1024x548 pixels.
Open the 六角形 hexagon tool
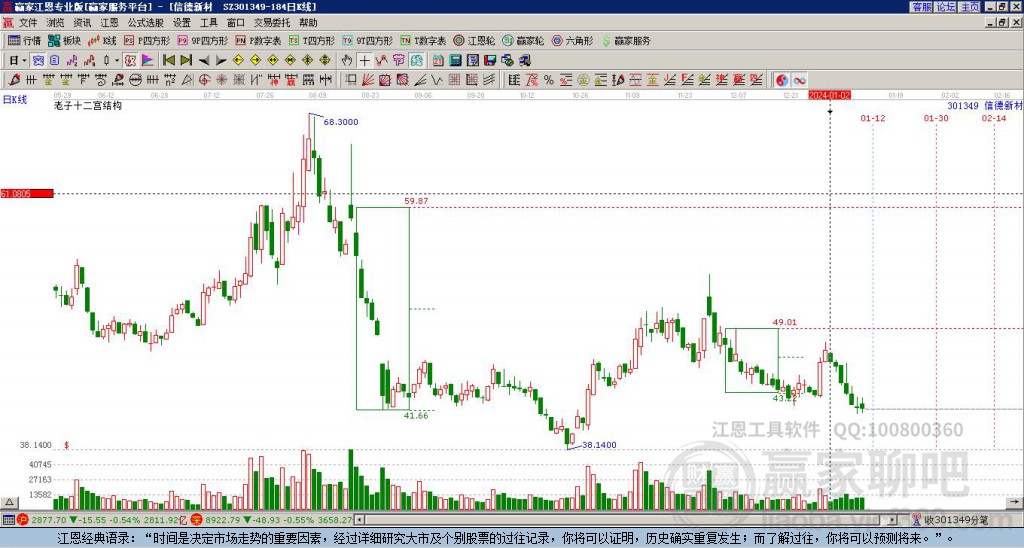[572, 40]
